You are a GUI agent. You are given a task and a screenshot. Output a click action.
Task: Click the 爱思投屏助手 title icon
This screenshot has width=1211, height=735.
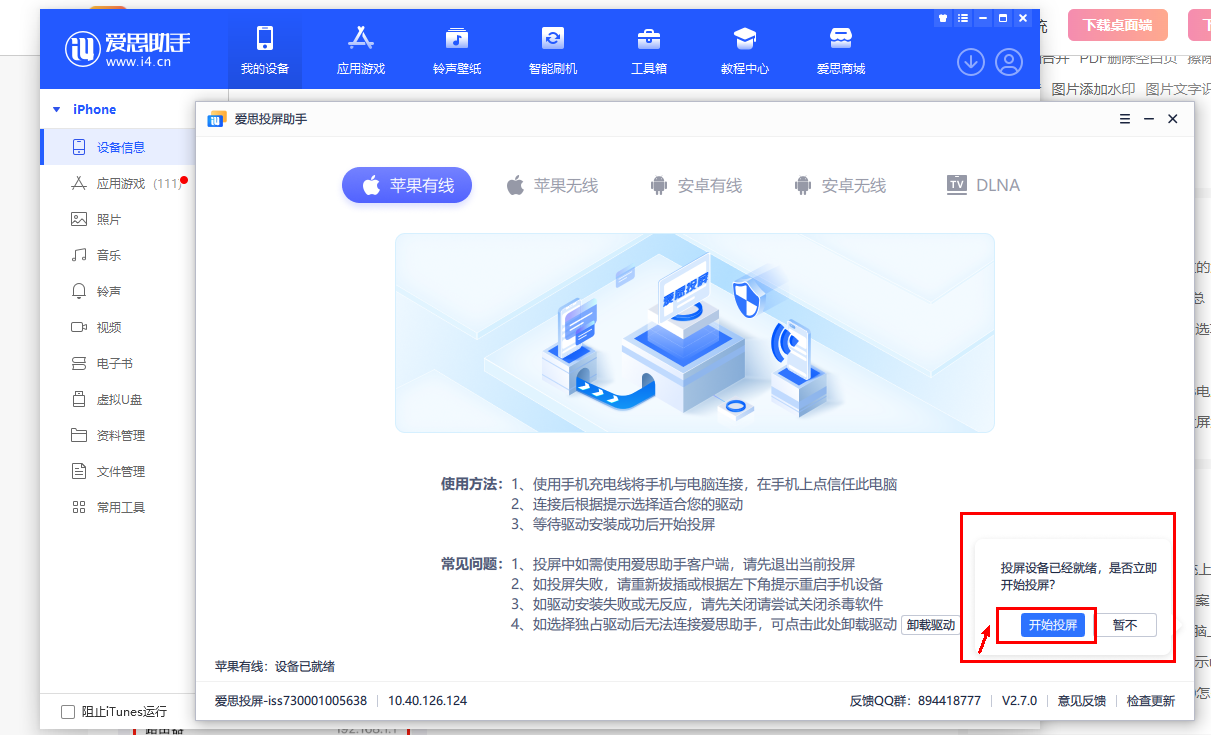pyautogui.click(x=217, y=119)
